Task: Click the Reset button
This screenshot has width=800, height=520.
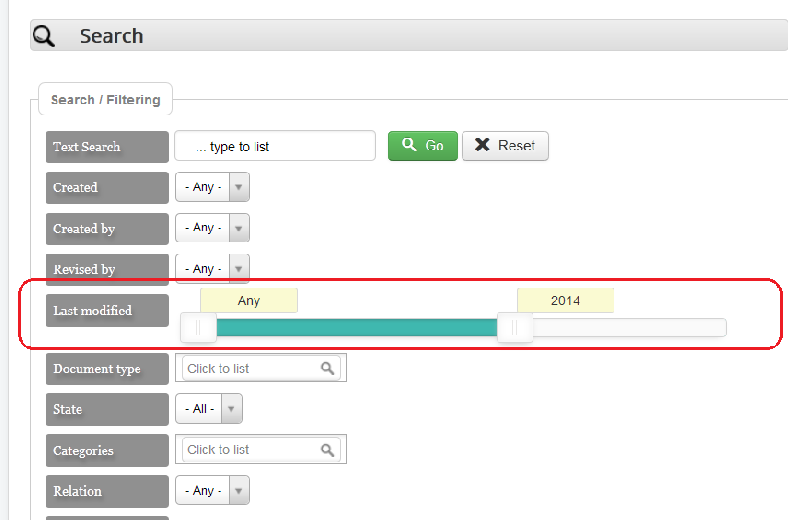Action: (506, 146)
